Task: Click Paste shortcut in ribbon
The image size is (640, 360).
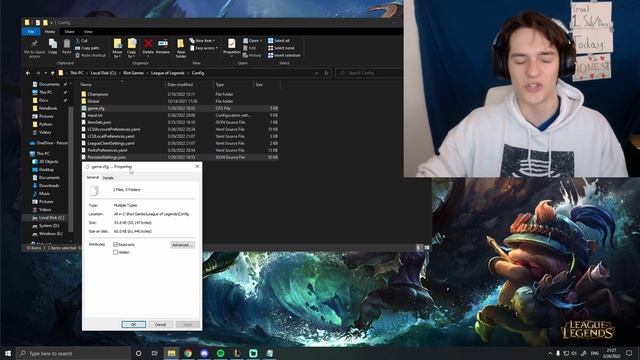Action: click(90, 55)
